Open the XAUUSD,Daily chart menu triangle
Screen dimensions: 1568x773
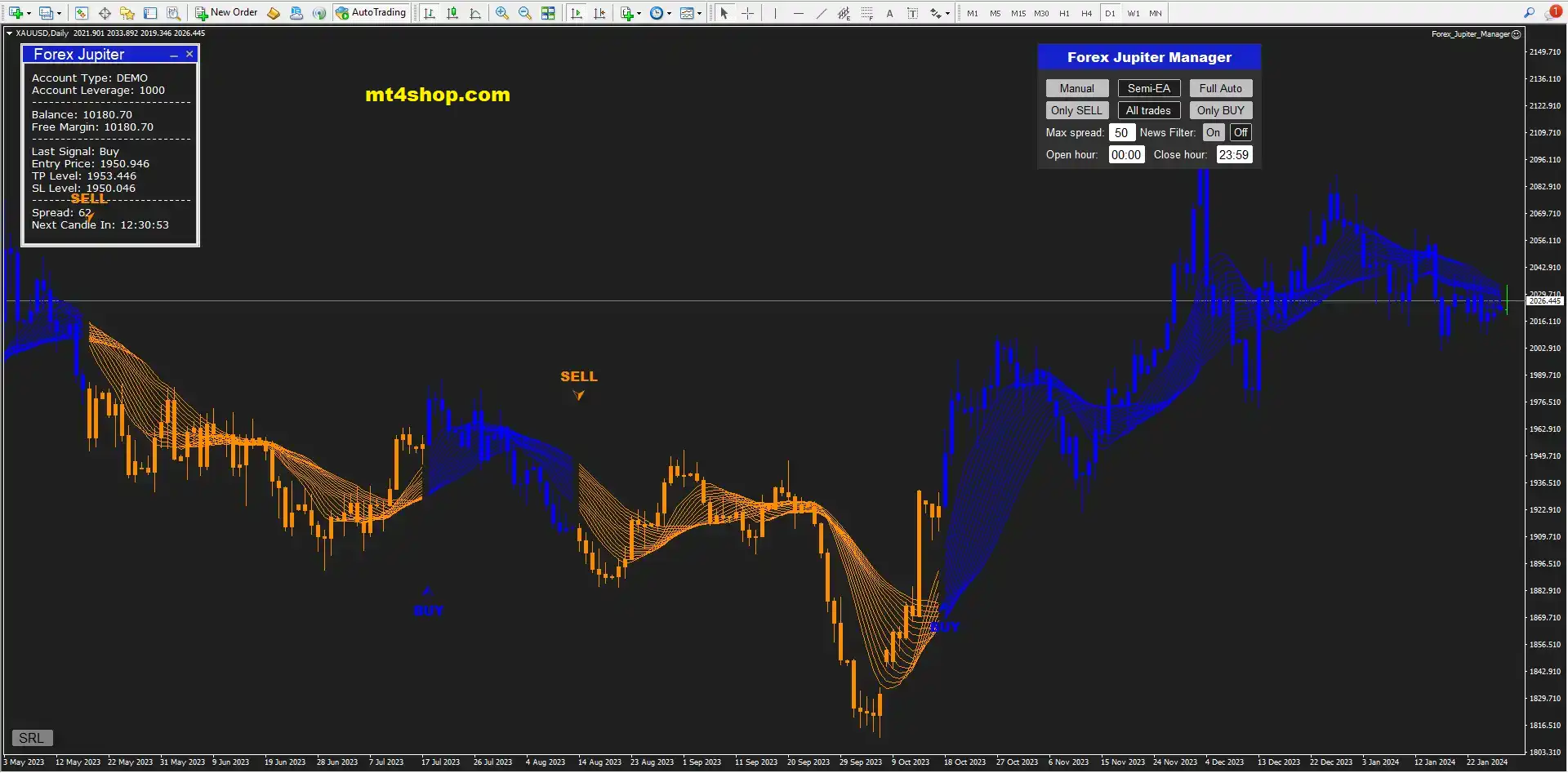click(x=9, y=33)
